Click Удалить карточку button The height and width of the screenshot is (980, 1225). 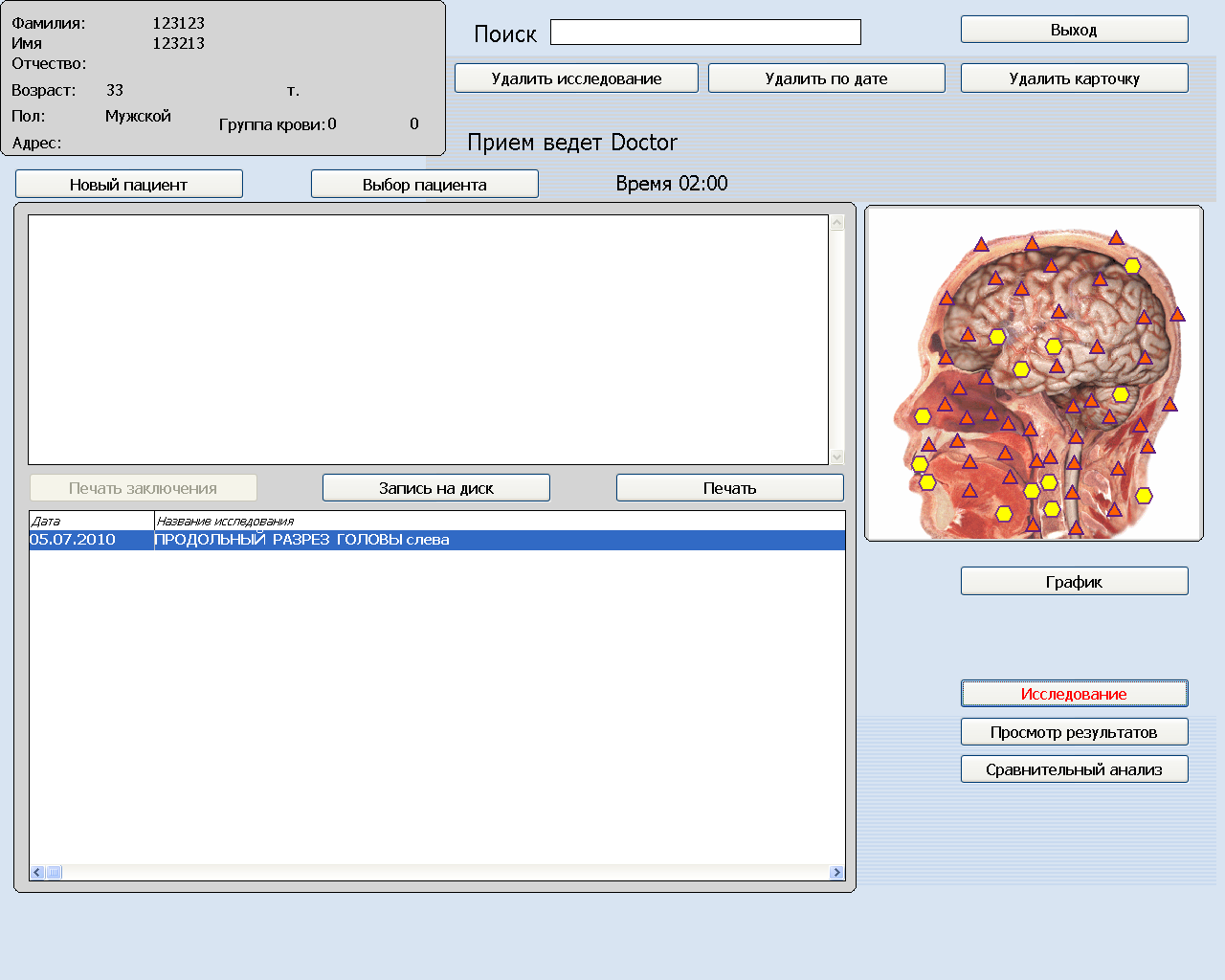1074,78
